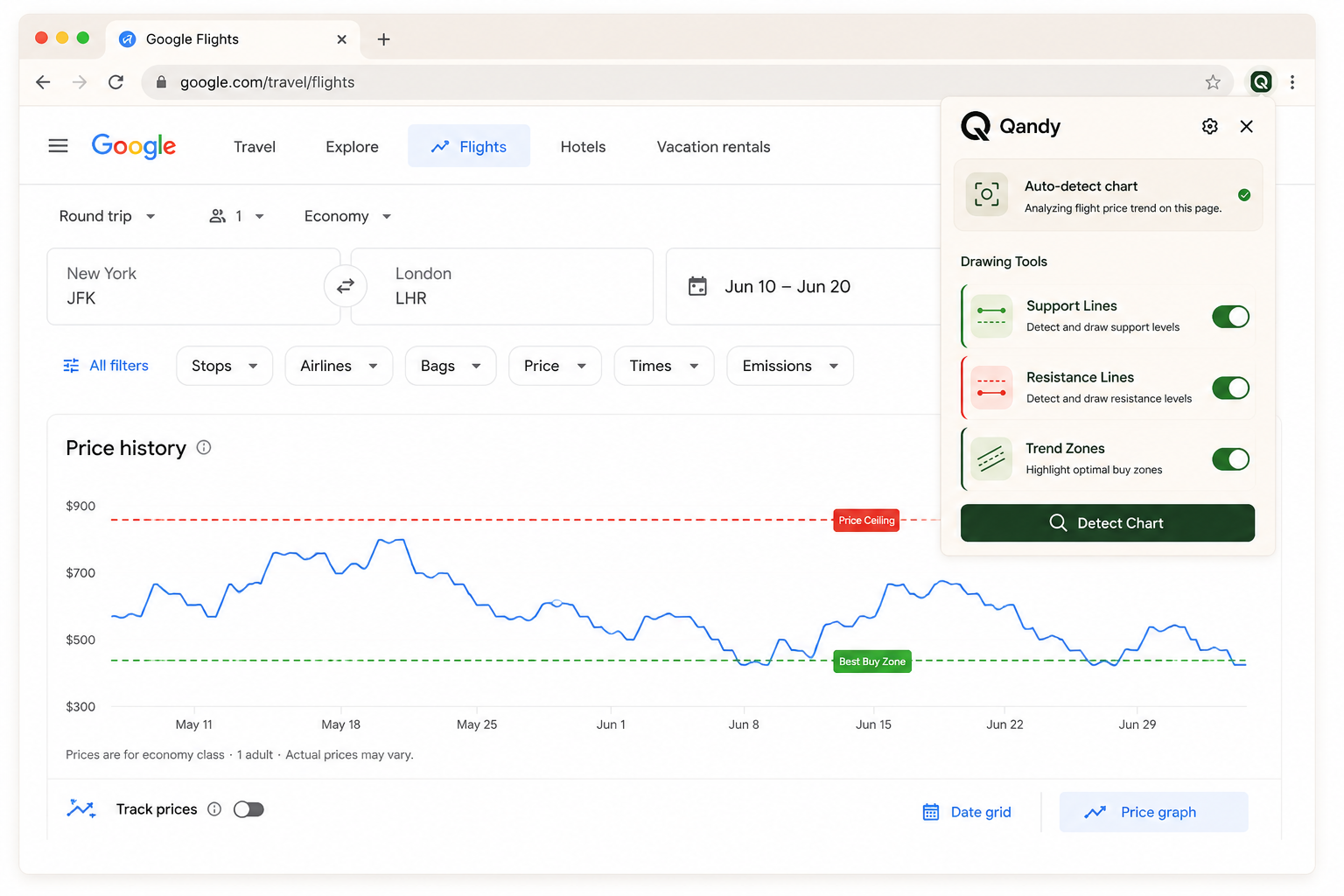1344x896 pixels.
Task: Go to the Hotels tab
Action: (x=583, y=147)
